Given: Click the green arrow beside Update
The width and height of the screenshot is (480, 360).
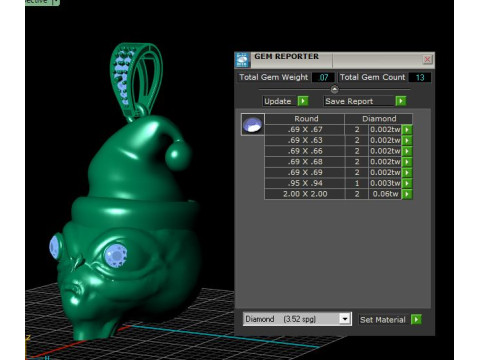Looking at the screenshot, I should pyautogui.click(x=303, y=101).
